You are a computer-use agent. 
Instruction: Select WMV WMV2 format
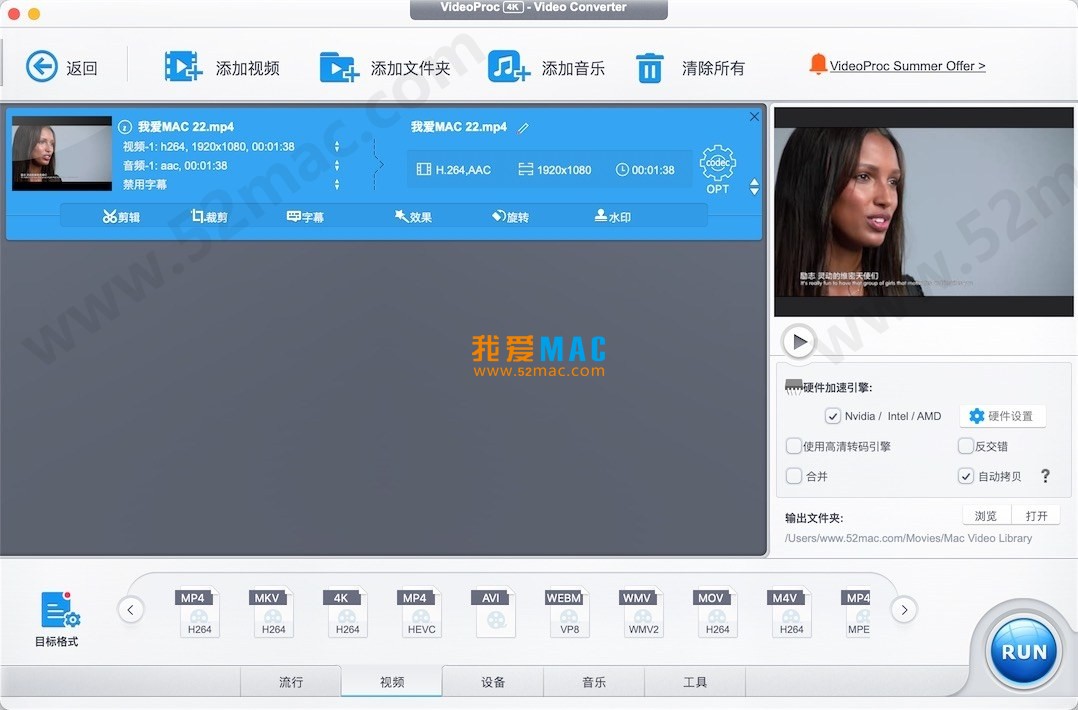tap(642, 612)
